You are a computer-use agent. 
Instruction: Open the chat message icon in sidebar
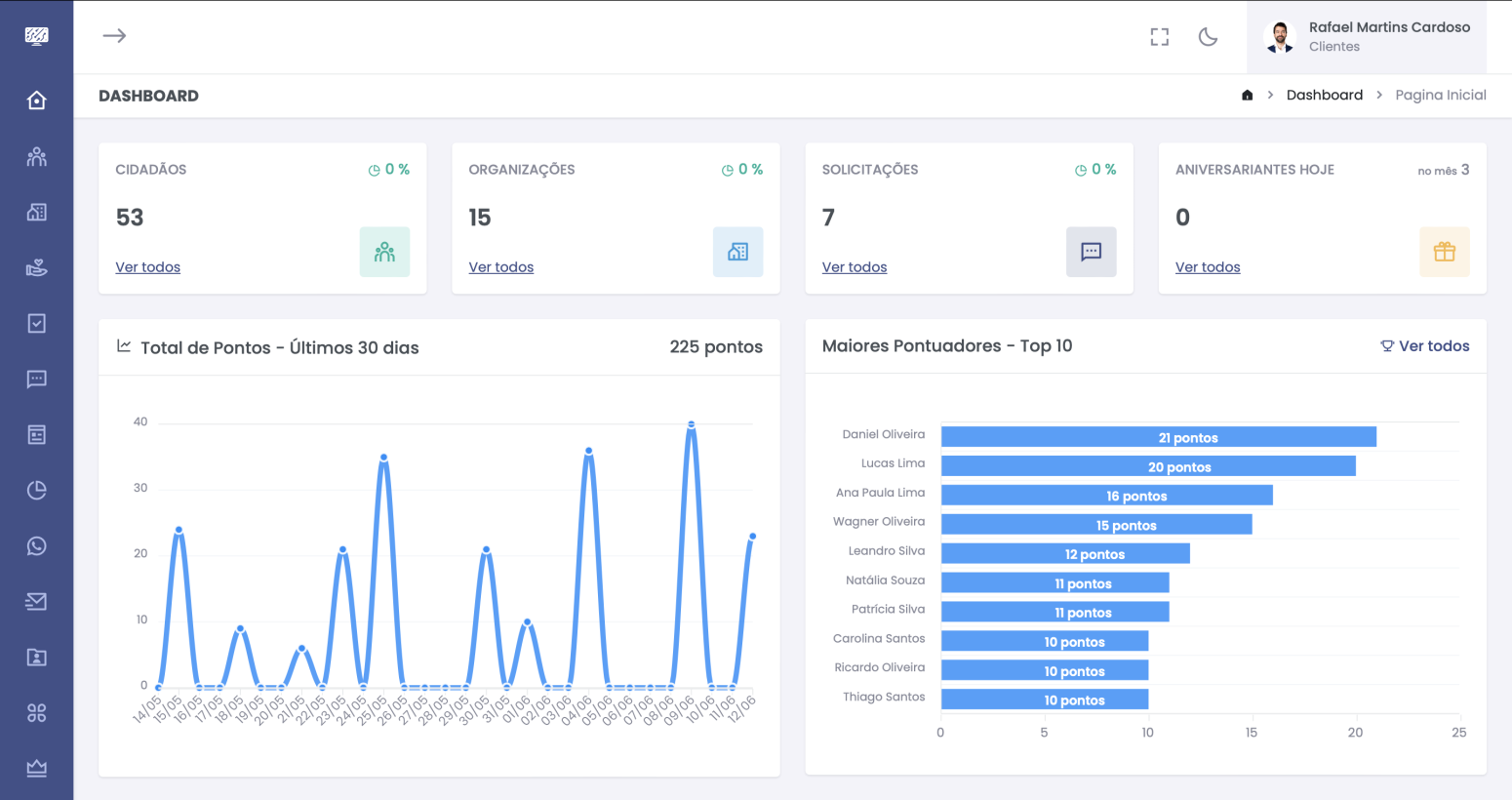pos(36,379)
